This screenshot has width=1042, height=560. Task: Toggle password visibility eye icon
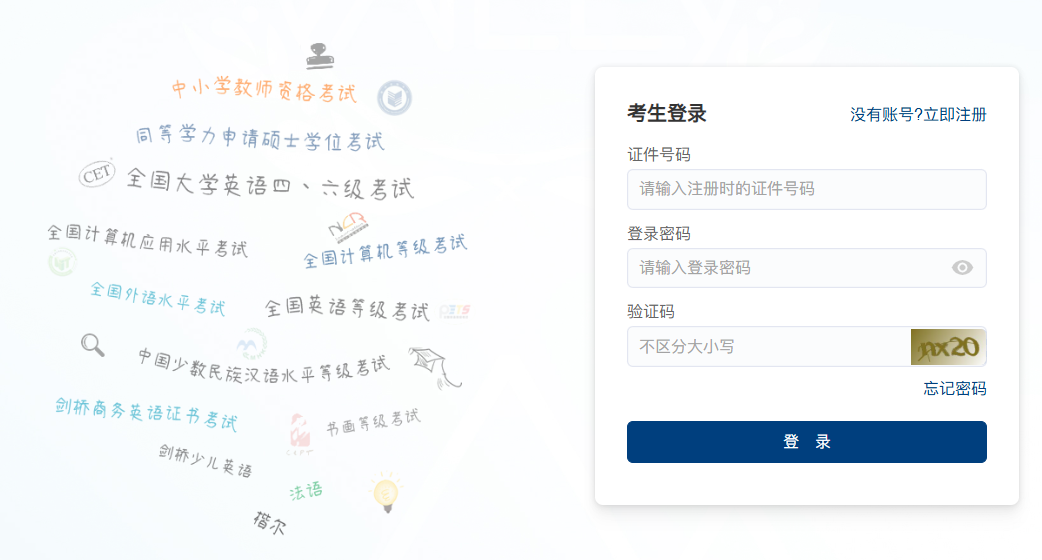pos(962,268)
